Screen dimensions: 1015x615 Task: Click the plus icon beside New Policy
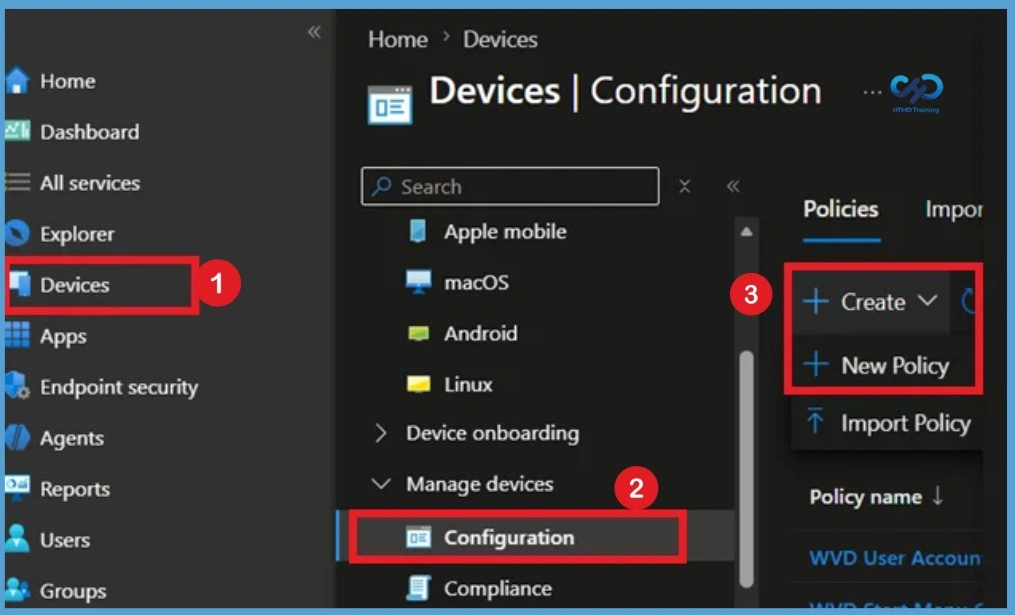815,364
